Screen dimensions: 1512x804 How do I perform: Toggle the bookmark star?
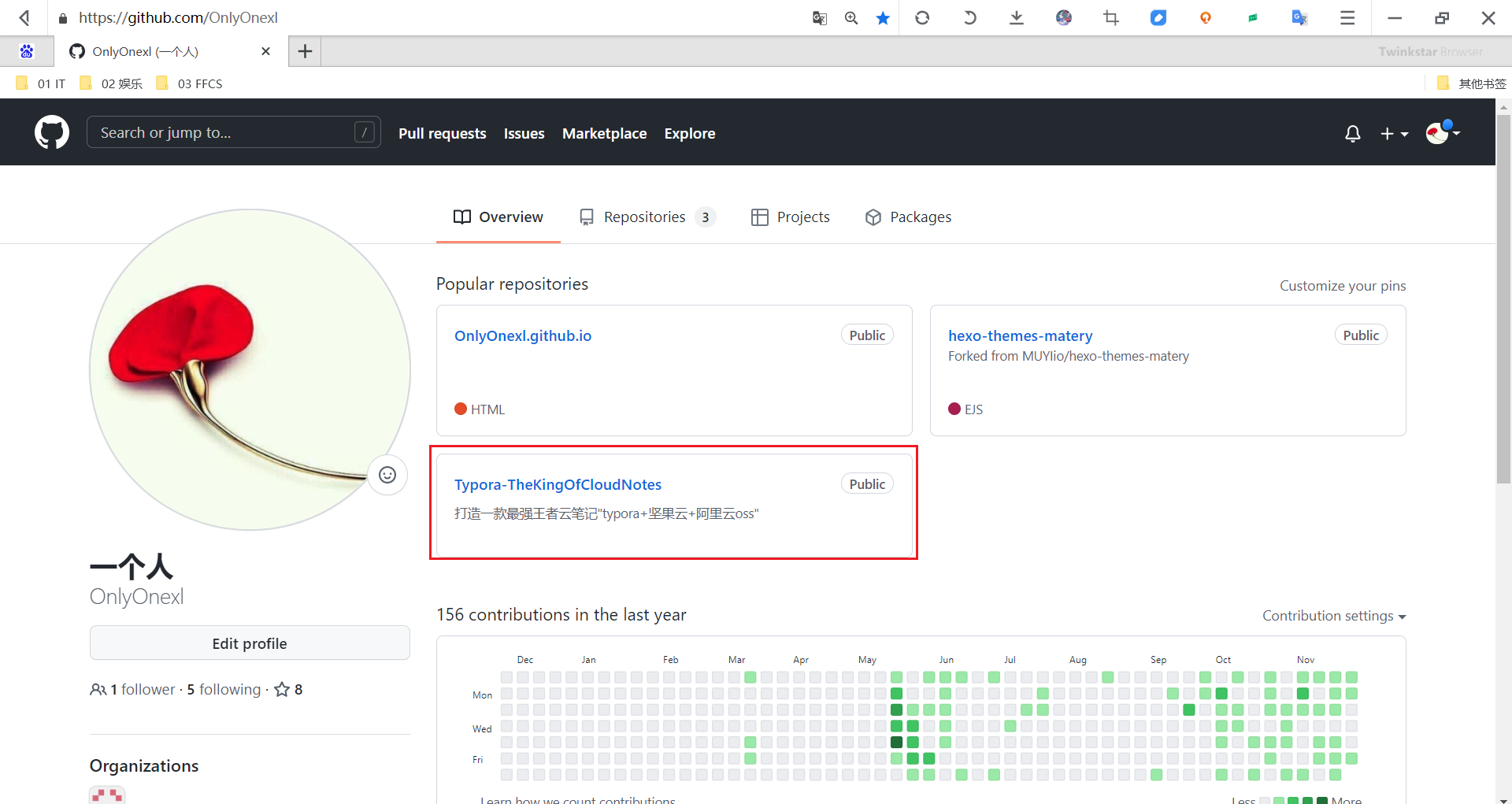pyautogui.click(x=883, y=17)
